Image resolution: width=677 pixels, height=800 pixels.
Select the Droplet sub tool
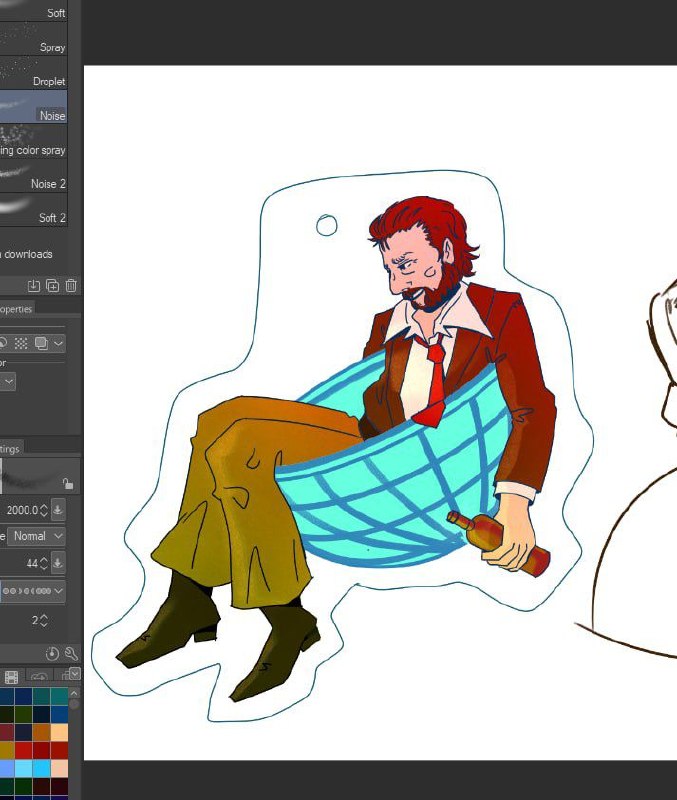(33, 73)
